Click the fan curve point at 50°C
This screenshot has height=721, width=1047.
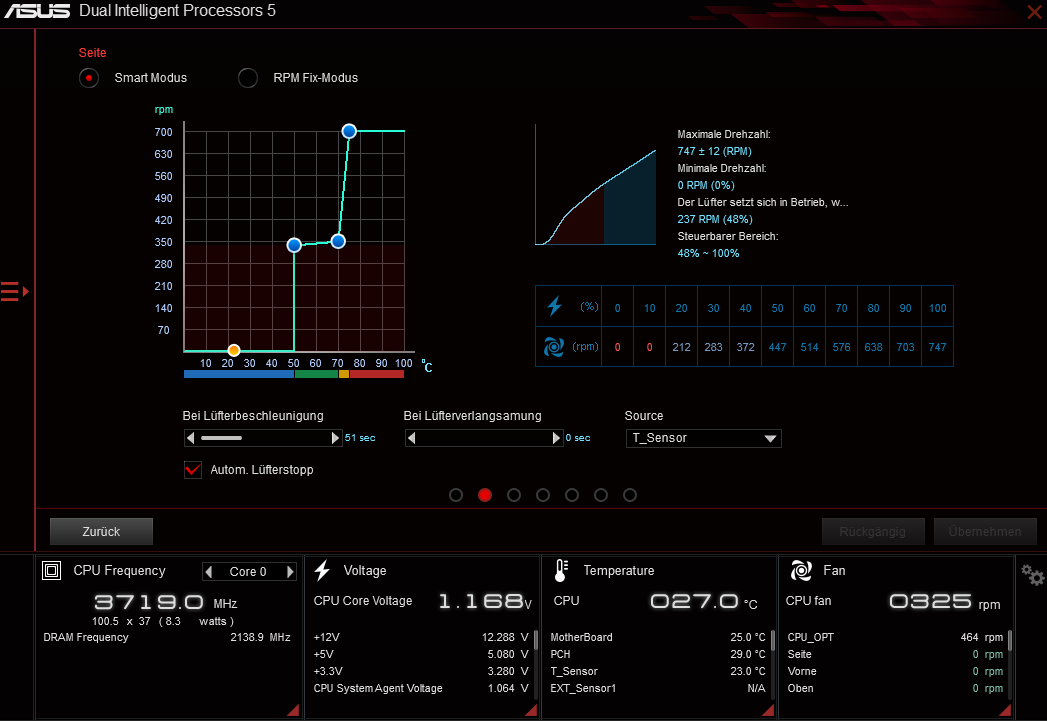tap(294, 246)
